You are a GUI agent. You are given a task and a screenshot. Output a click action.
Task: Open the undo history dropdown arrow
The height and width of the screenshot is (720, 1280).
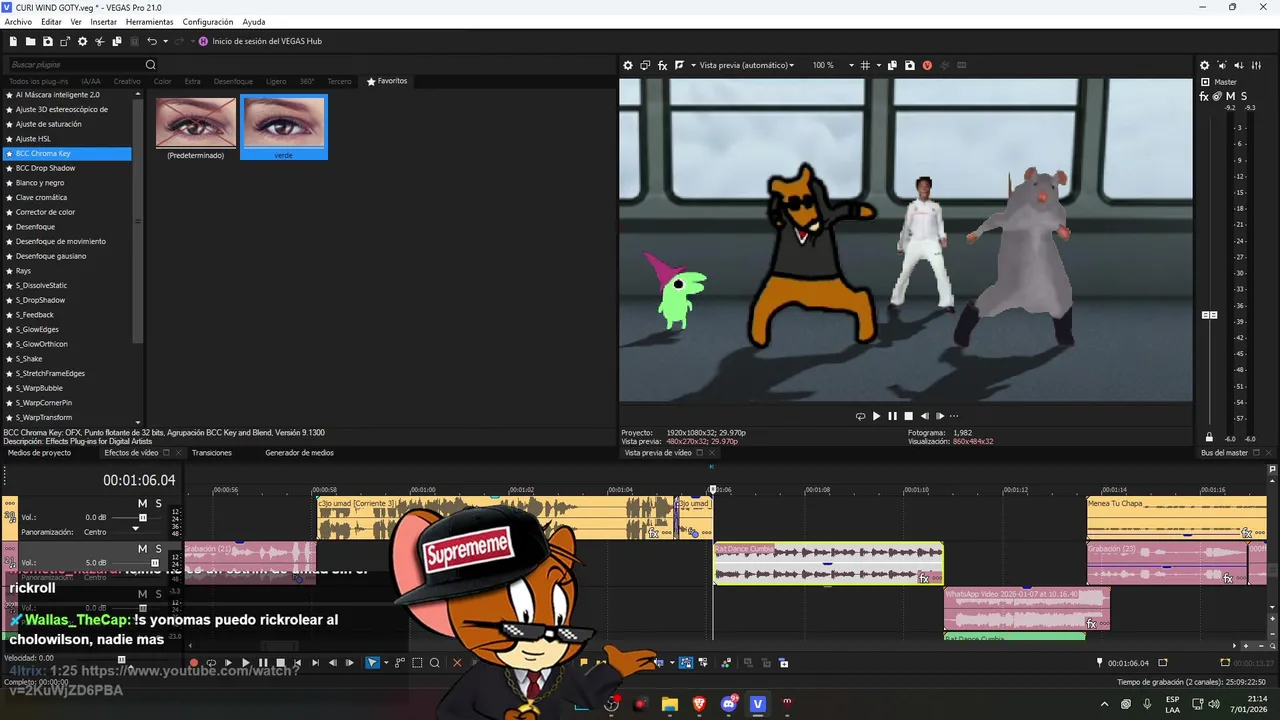click(165, 41)
